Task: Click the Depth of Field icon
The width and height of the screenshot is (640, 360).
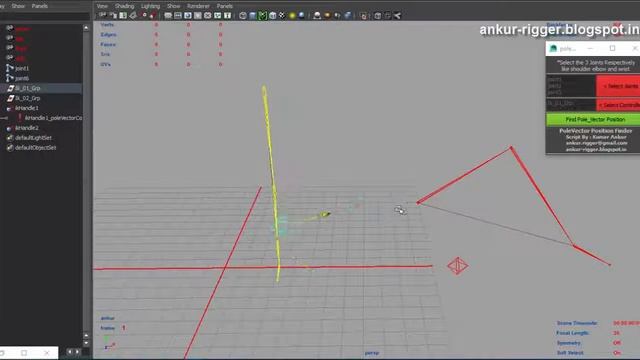Action: click(348, 16)
